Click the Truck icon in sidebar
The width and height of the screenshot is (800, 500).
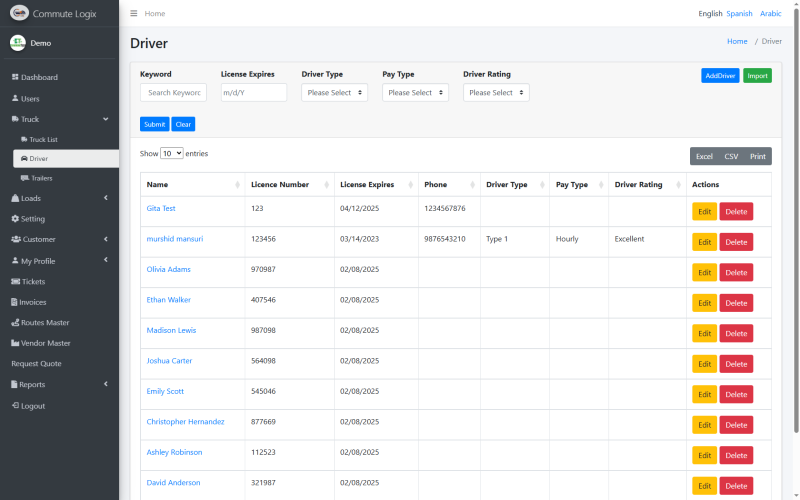tap(15, 119)
